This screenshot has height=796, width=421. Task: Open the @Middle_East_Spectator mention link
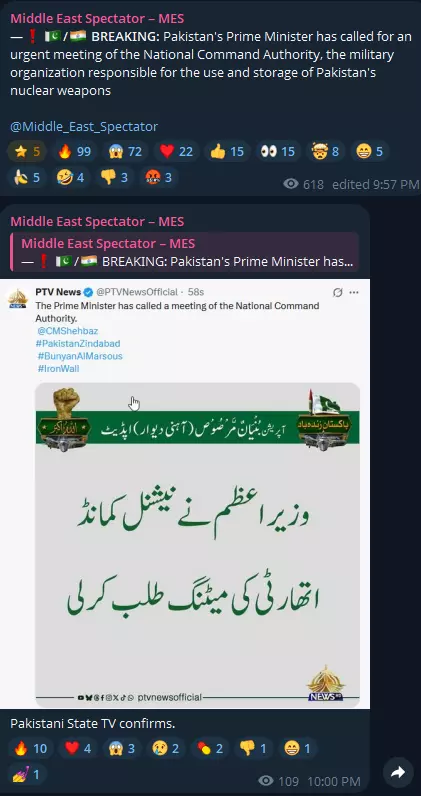pyautogui.click(x=84, y=126)
